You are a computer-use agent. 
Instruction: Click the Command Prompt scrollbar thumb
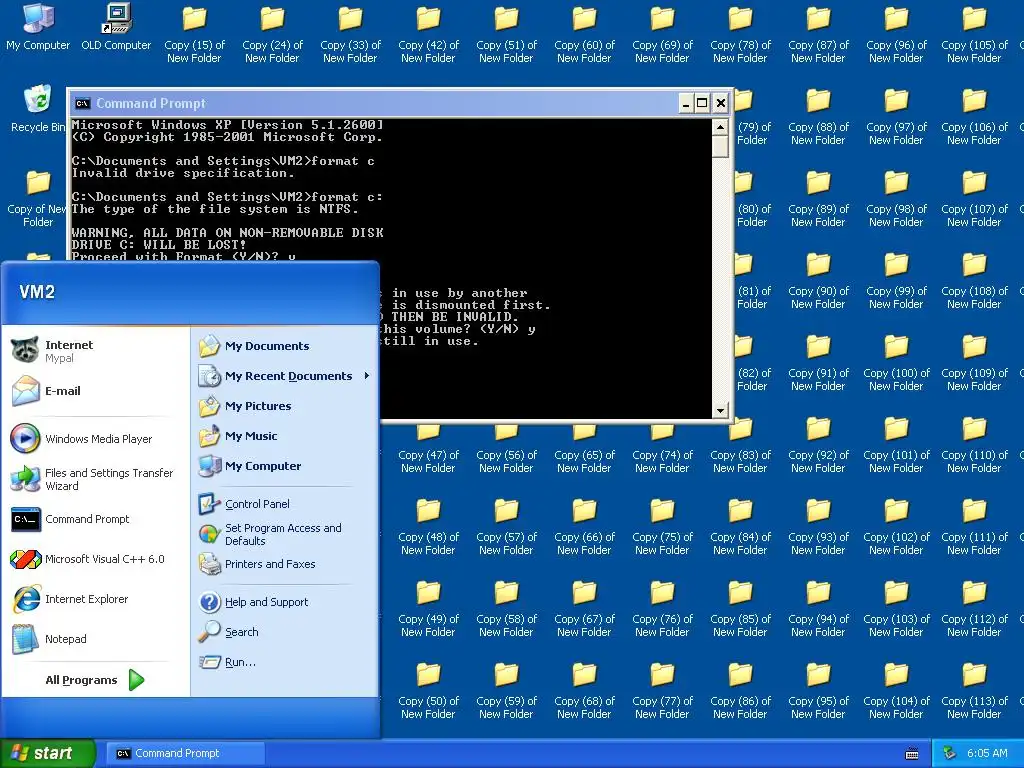[720, 147]
